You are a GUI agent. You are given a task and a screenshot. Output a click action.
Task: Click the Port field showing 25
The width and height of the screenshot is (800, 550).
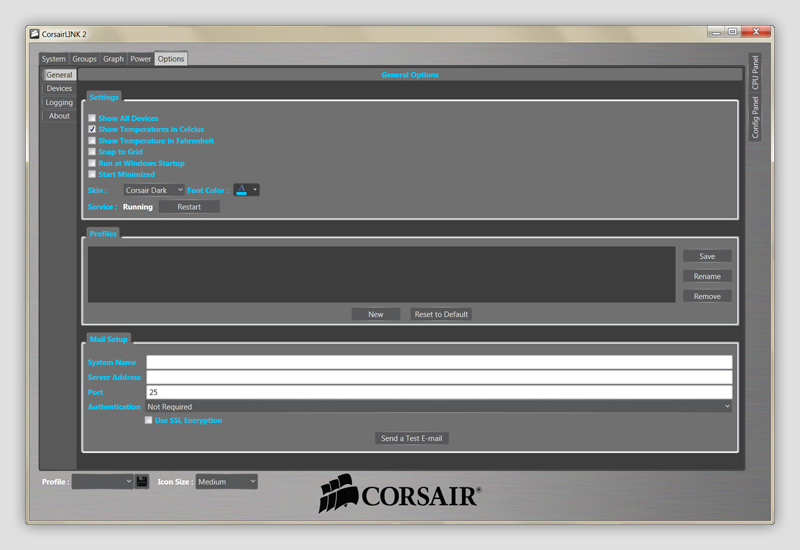click(x=439, y=392)
